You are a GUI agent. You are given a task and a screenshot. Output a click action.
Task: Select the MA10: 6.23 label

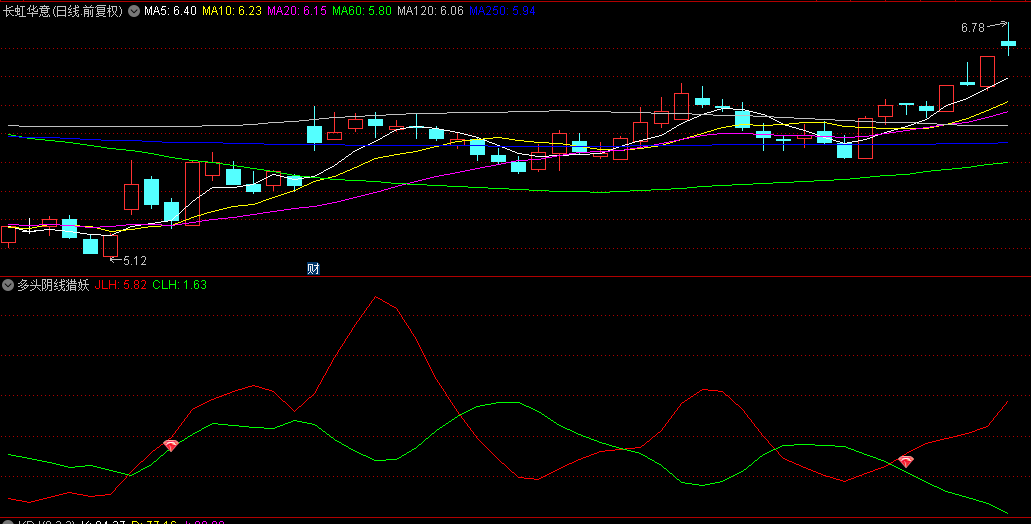coord(231,11)
